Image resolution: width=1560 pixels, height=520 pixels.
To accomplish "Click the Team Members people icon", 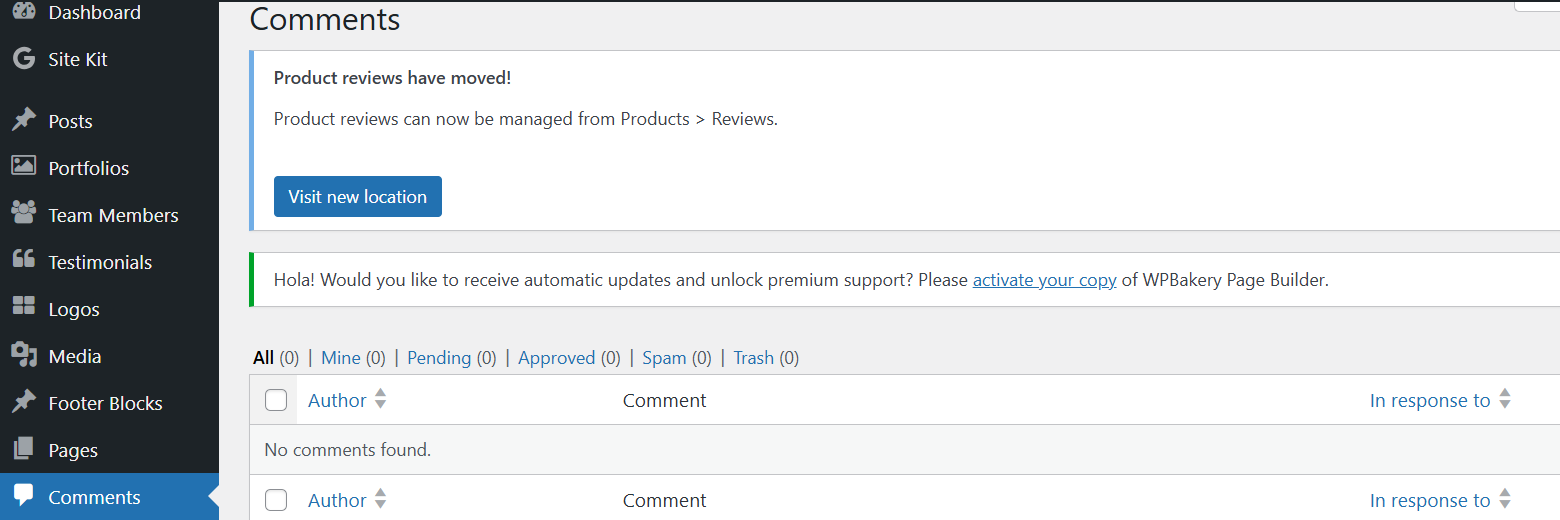I will (24, 214).
